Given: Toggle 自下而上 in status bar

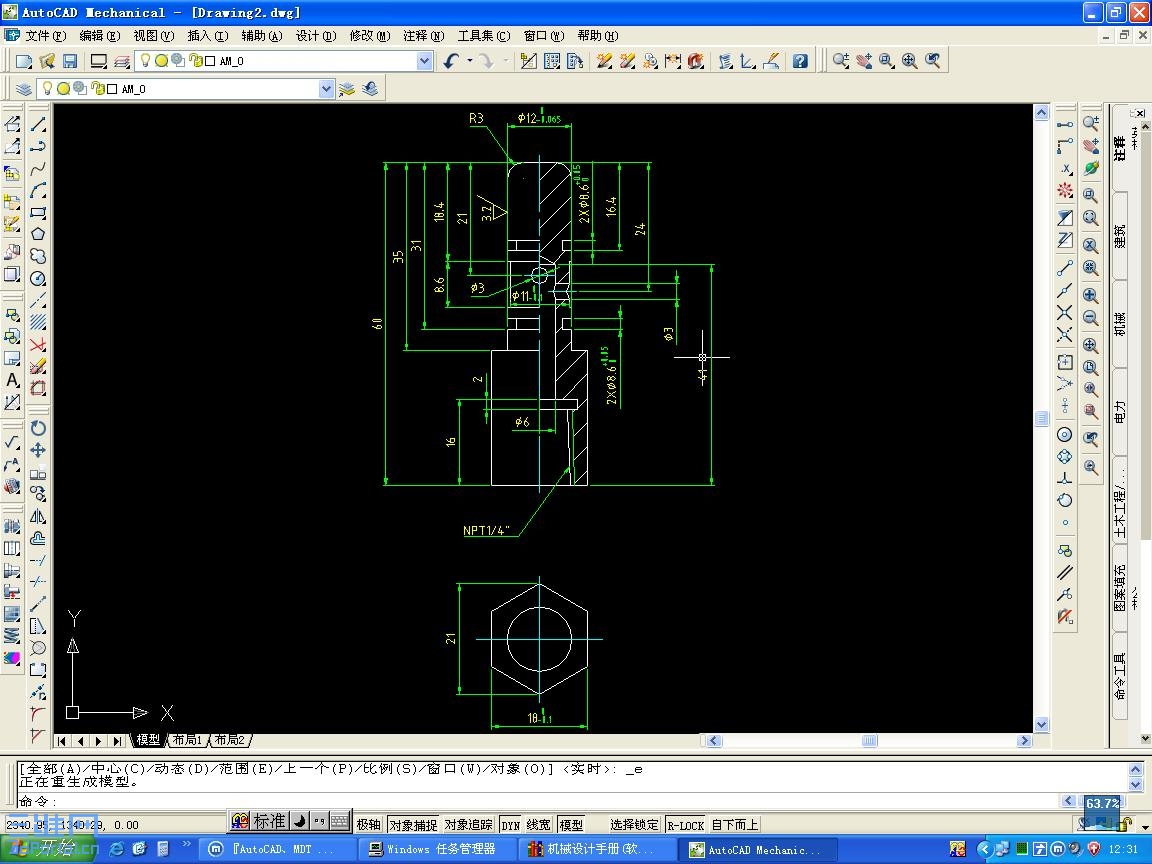Looking at the screenshot, I should point(735,825).
